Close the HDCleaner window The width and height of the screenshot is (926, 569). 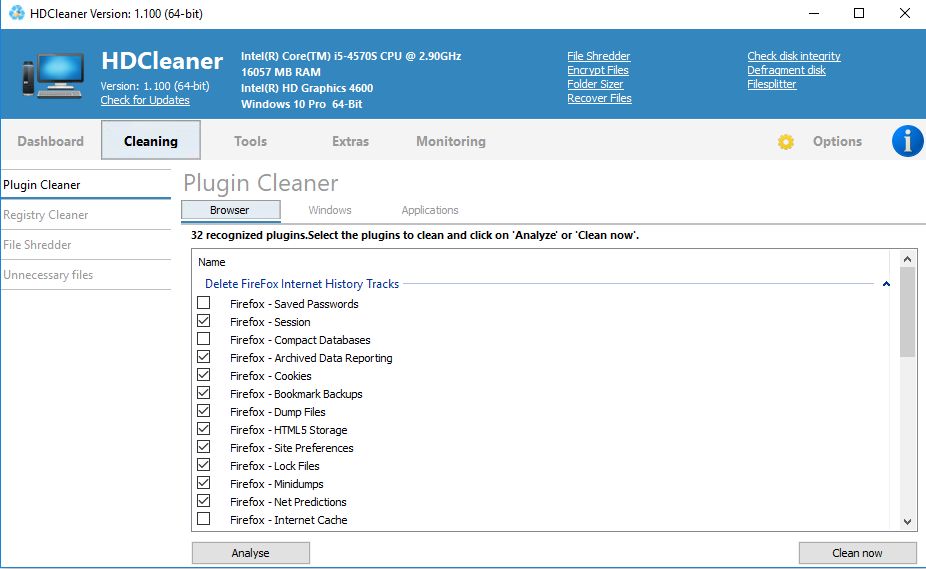(x=904, y=13)
